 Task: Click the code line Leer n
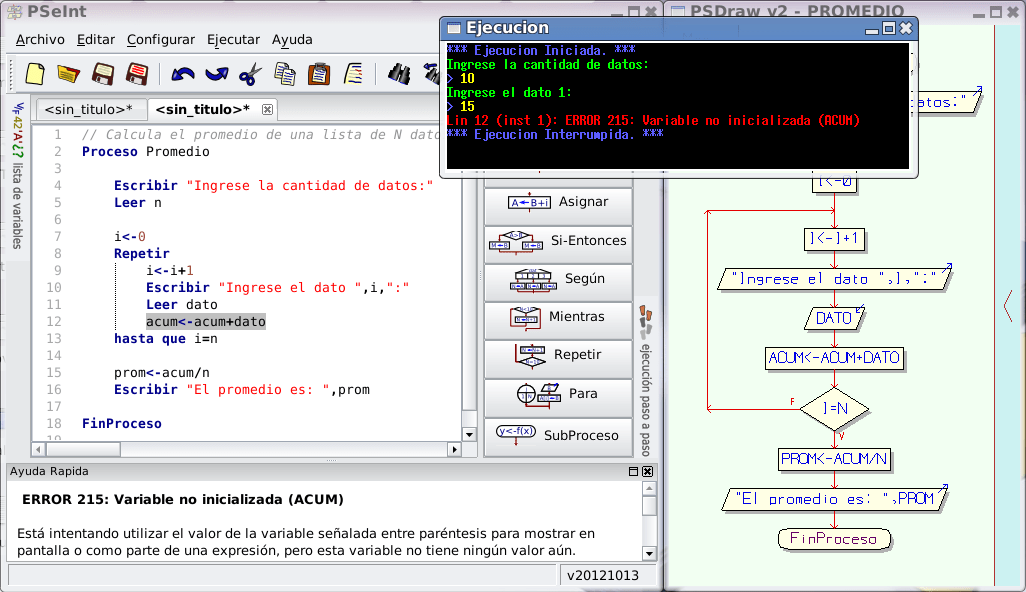pos(137,202)
